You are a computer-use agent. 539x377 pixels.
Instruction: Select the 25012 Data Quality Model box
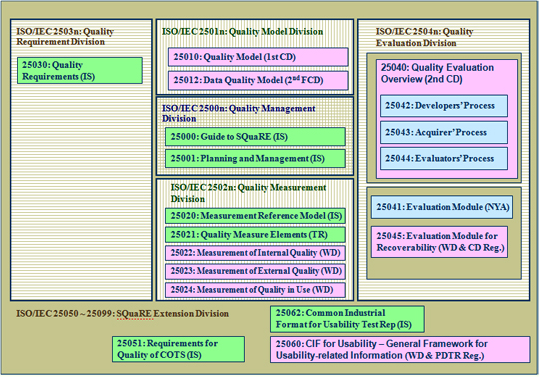coord(258,80)
